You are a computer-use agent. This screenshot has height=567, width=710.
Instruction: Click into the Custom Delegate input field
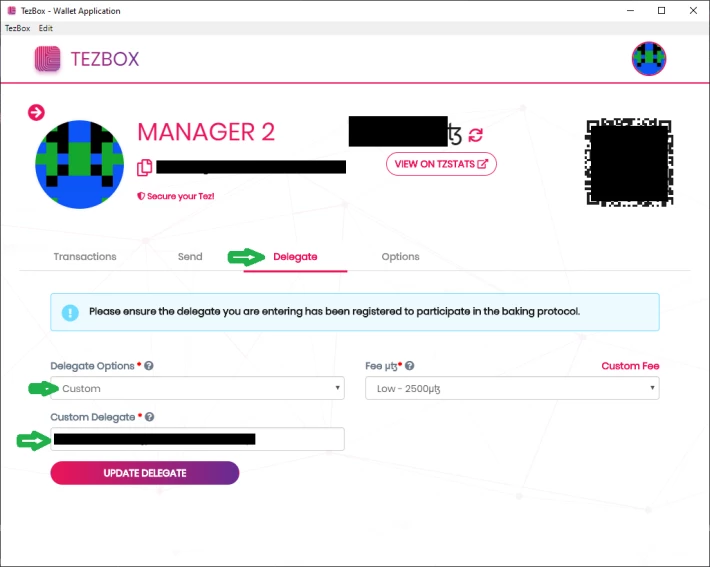click(x=197, y=439)
